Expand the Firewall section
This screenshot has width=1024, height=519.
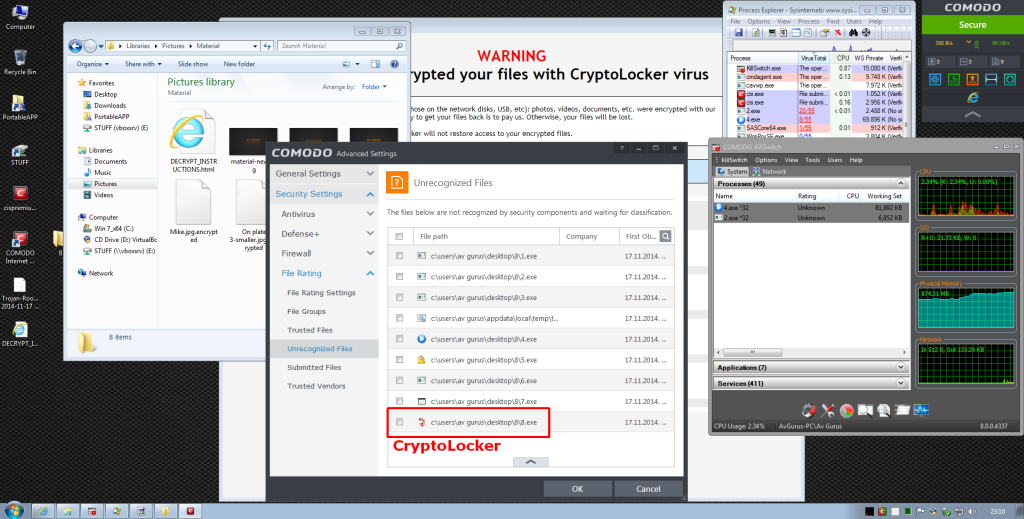click(324, 253)
